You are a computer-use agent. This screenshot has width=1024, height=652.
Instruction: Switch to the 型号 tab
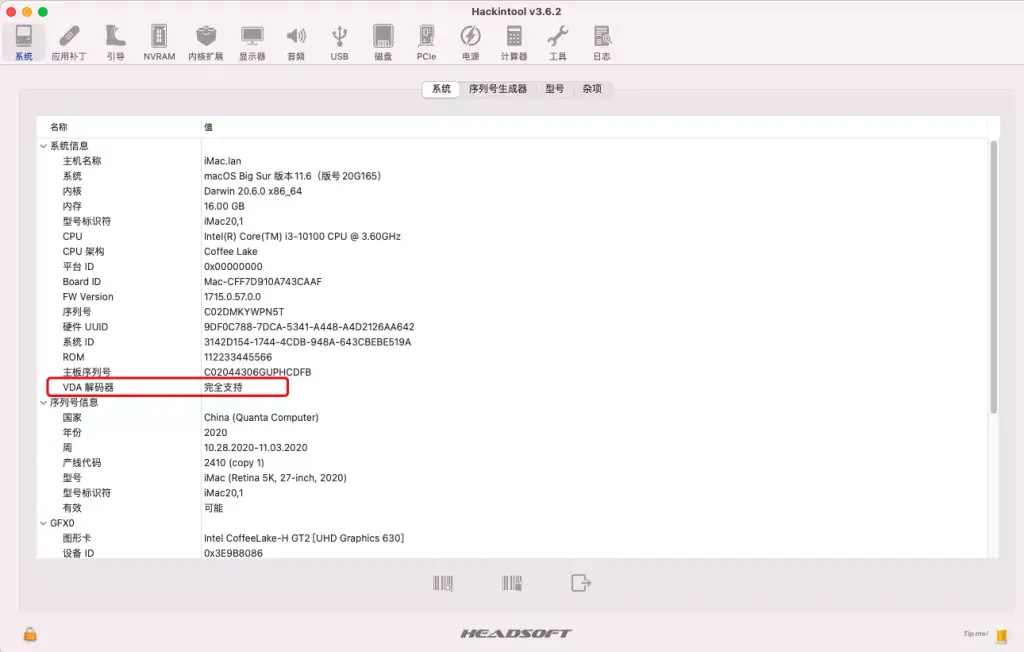click(554, 89)
